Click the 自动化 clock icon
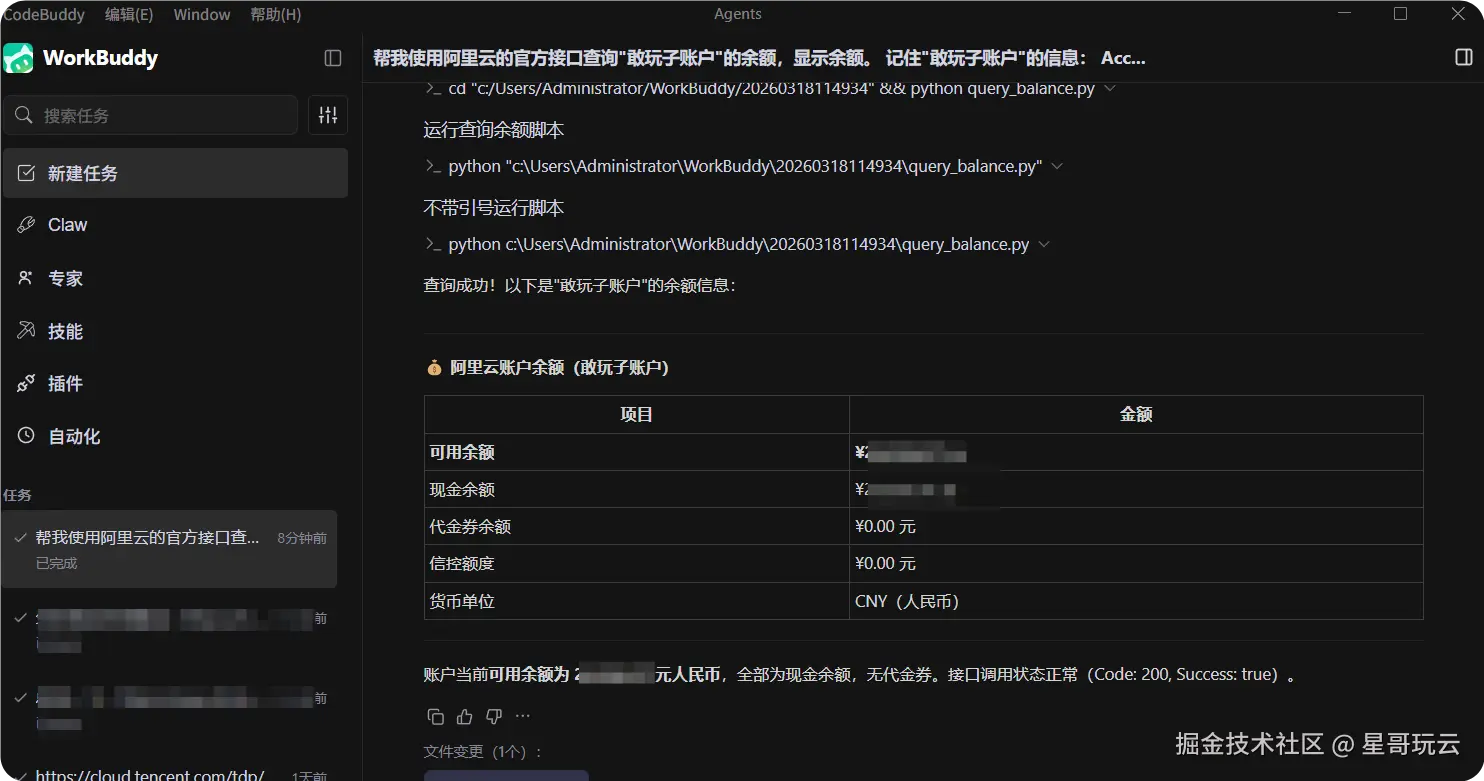Image resolution: width=1484 pixels, height=781 pixels. tap(27, 436)
